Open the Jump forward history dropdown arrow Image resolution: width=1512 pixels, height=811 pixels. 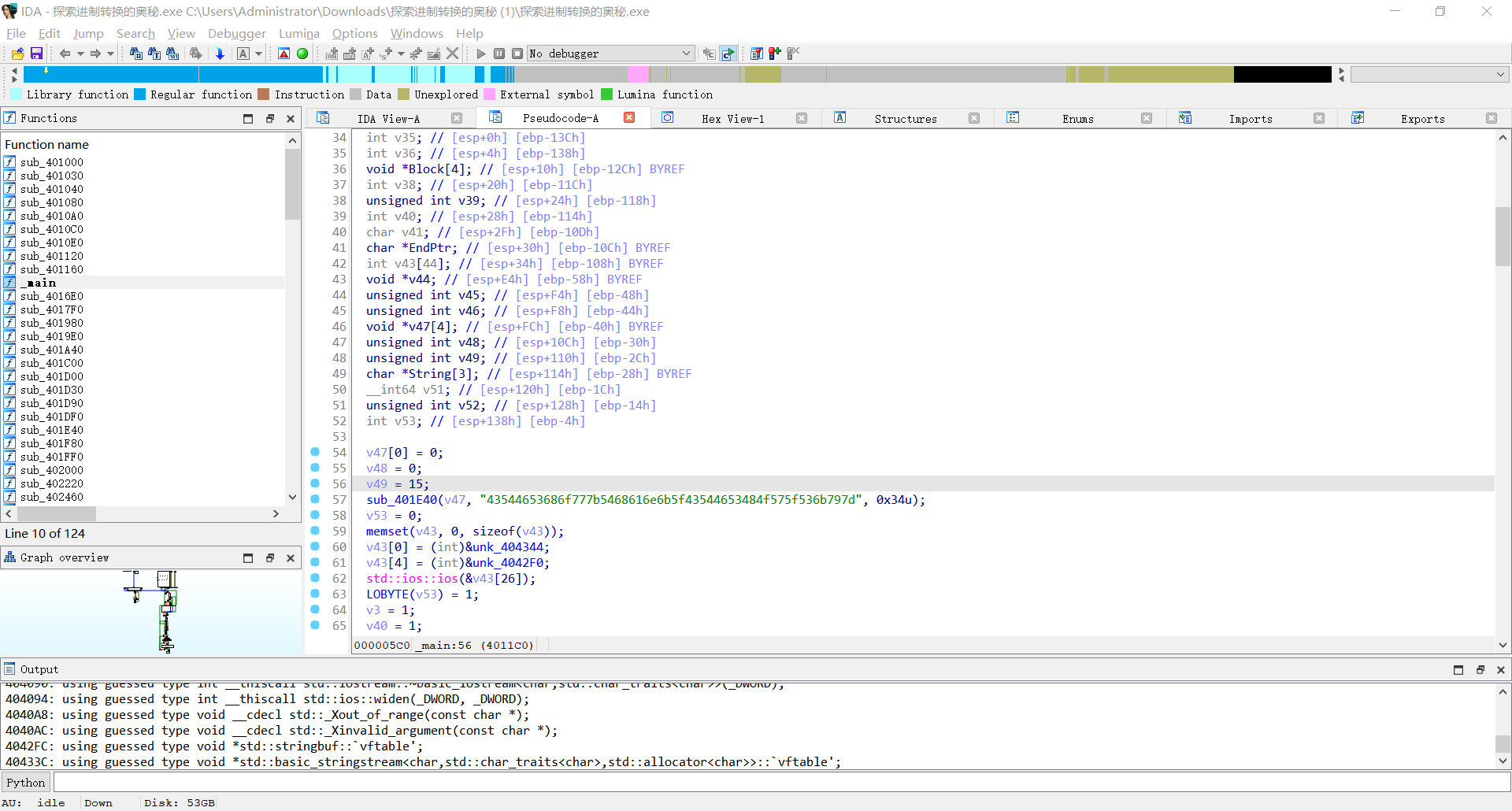[x=111, y=54]
